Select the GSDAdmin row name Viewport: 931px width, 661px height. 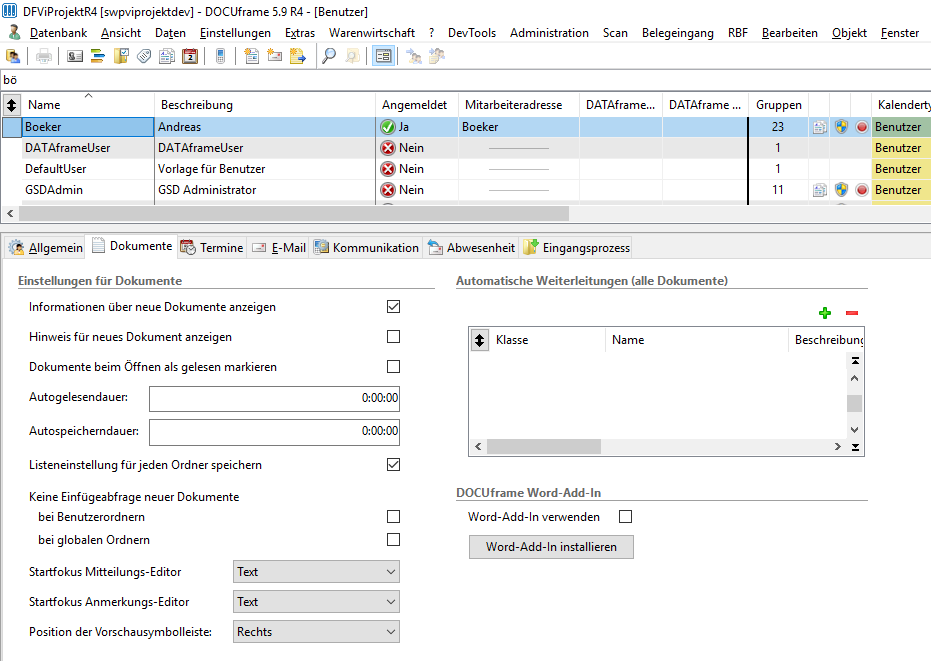54,190
